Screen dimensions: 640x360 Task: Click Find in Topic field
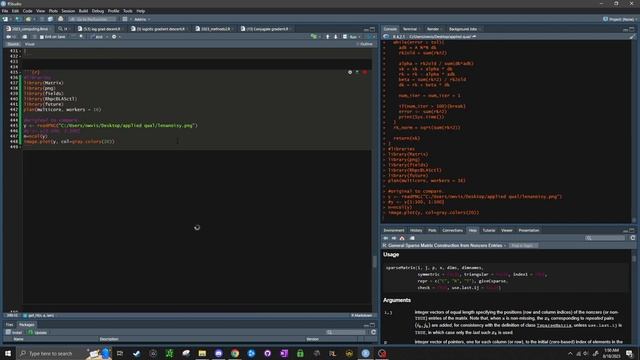[523, 246]
